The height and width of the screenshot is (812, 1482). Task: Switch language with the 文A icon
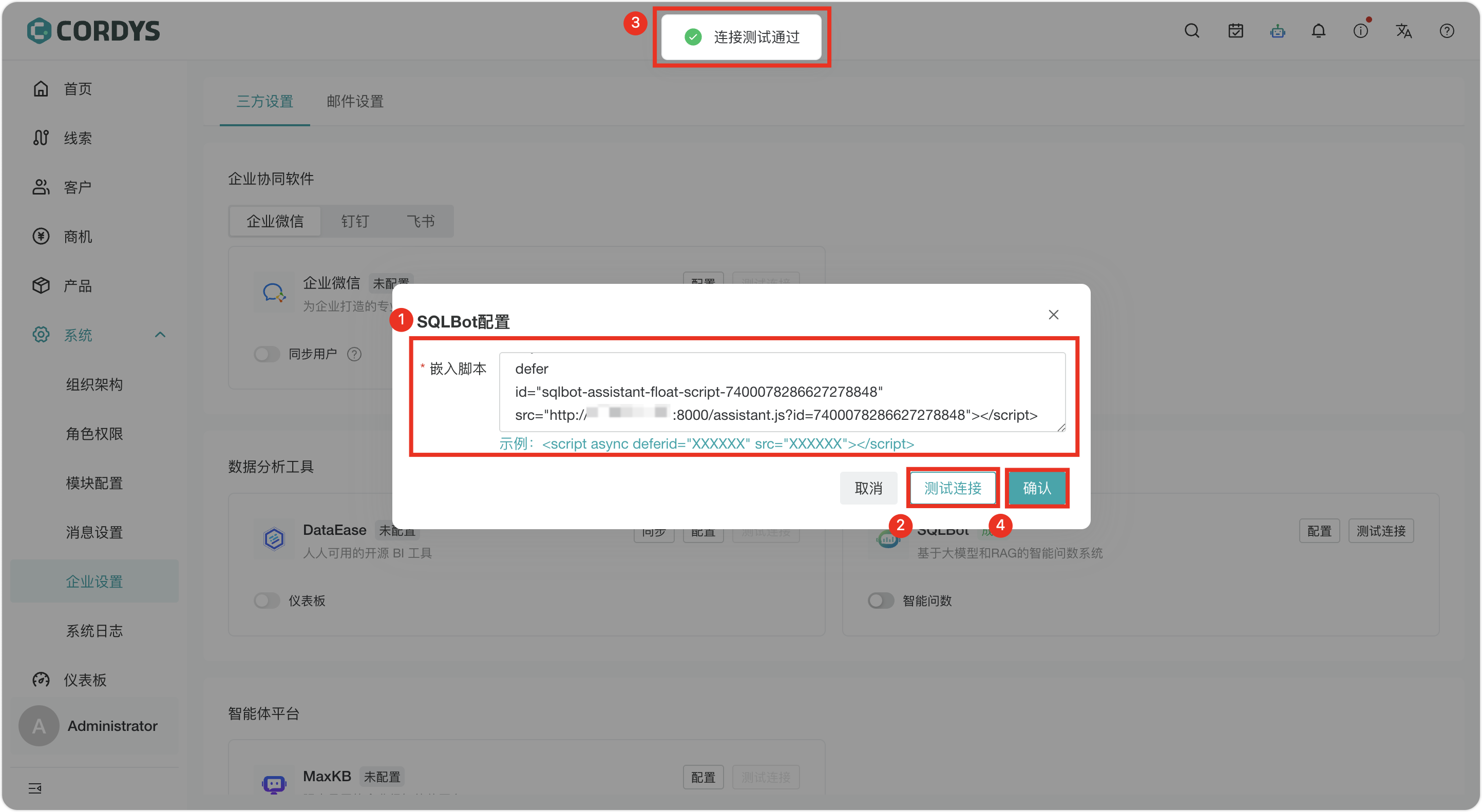click(1404, 30)
